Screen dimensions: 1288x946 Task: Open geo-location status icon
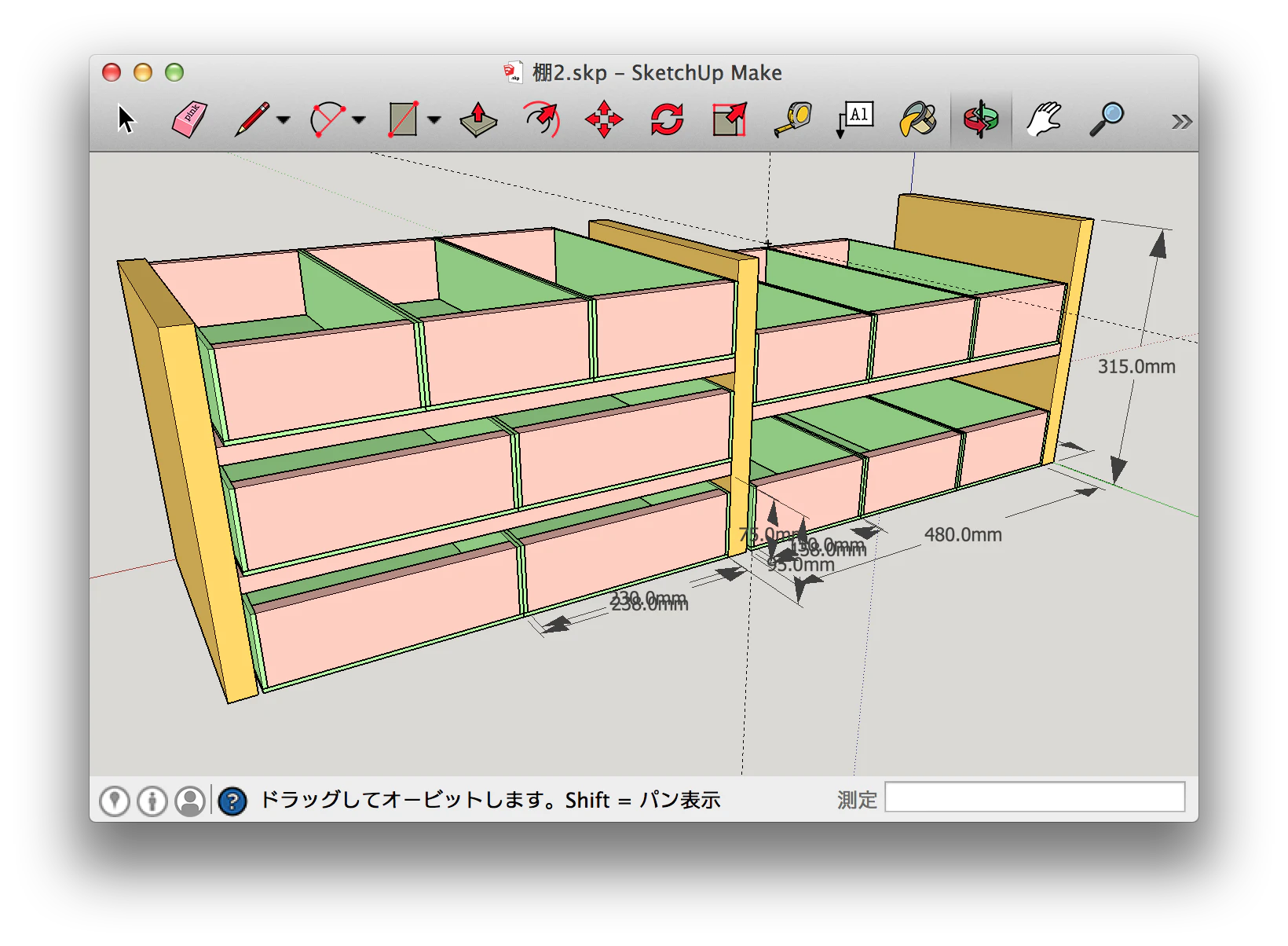115,801
